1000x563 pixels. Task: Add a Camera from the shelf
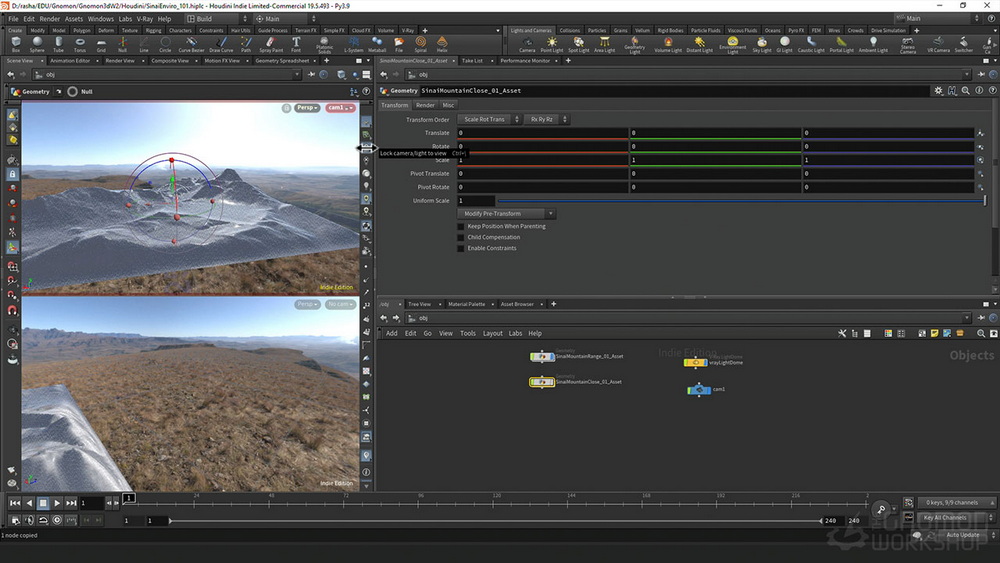click(527, 44)
